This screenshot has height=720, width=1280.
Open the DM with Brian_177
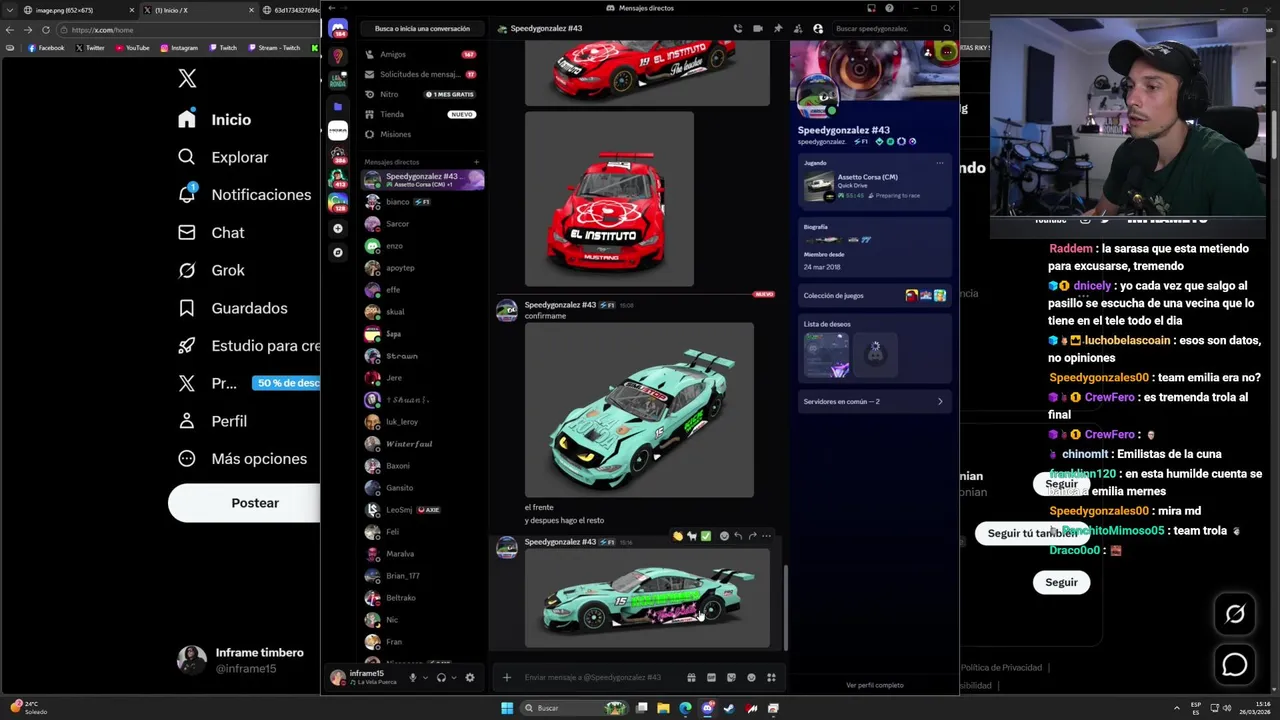(422, 576)
